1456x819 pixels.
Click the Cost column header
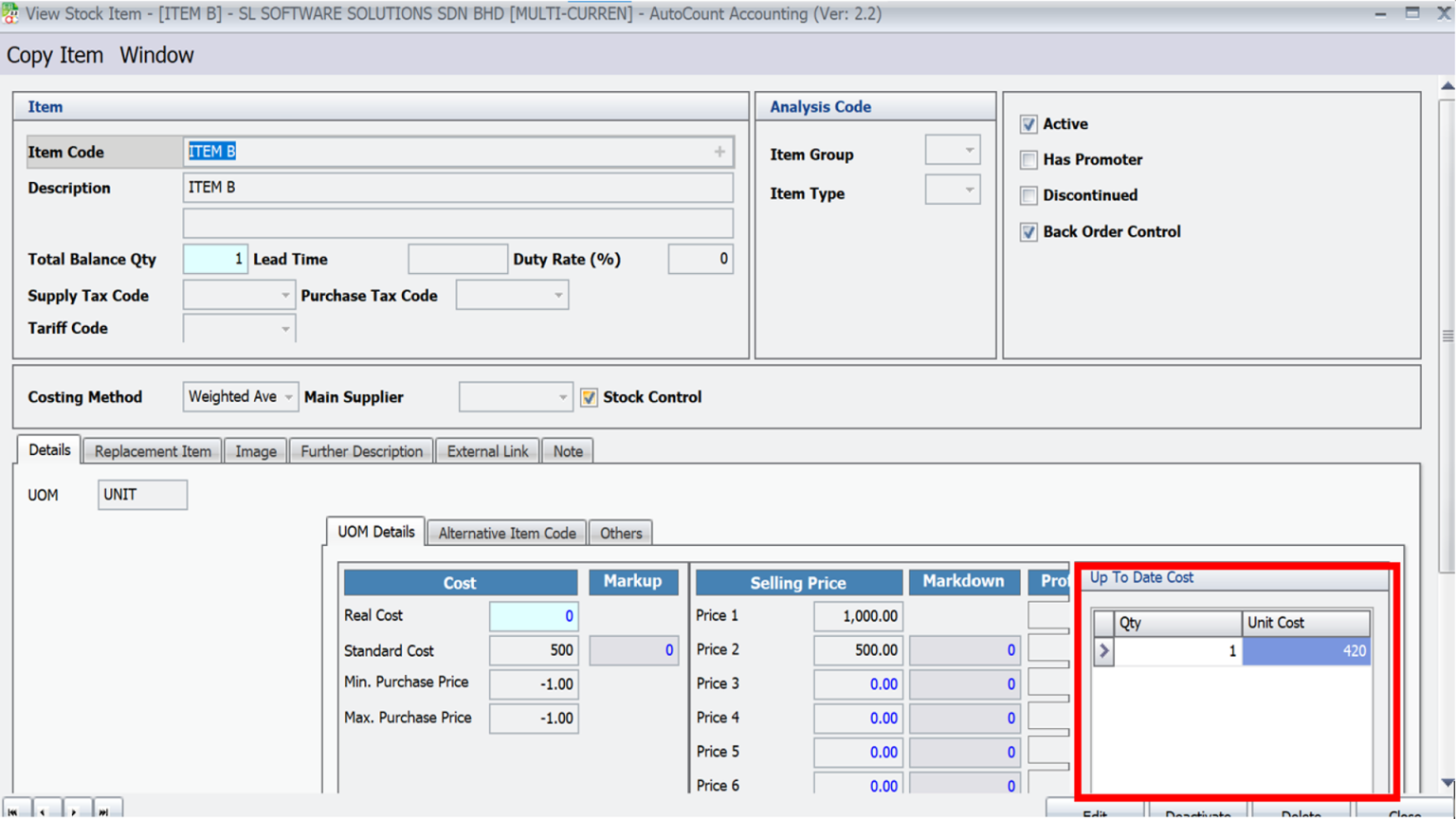click(x=460, y=583)
